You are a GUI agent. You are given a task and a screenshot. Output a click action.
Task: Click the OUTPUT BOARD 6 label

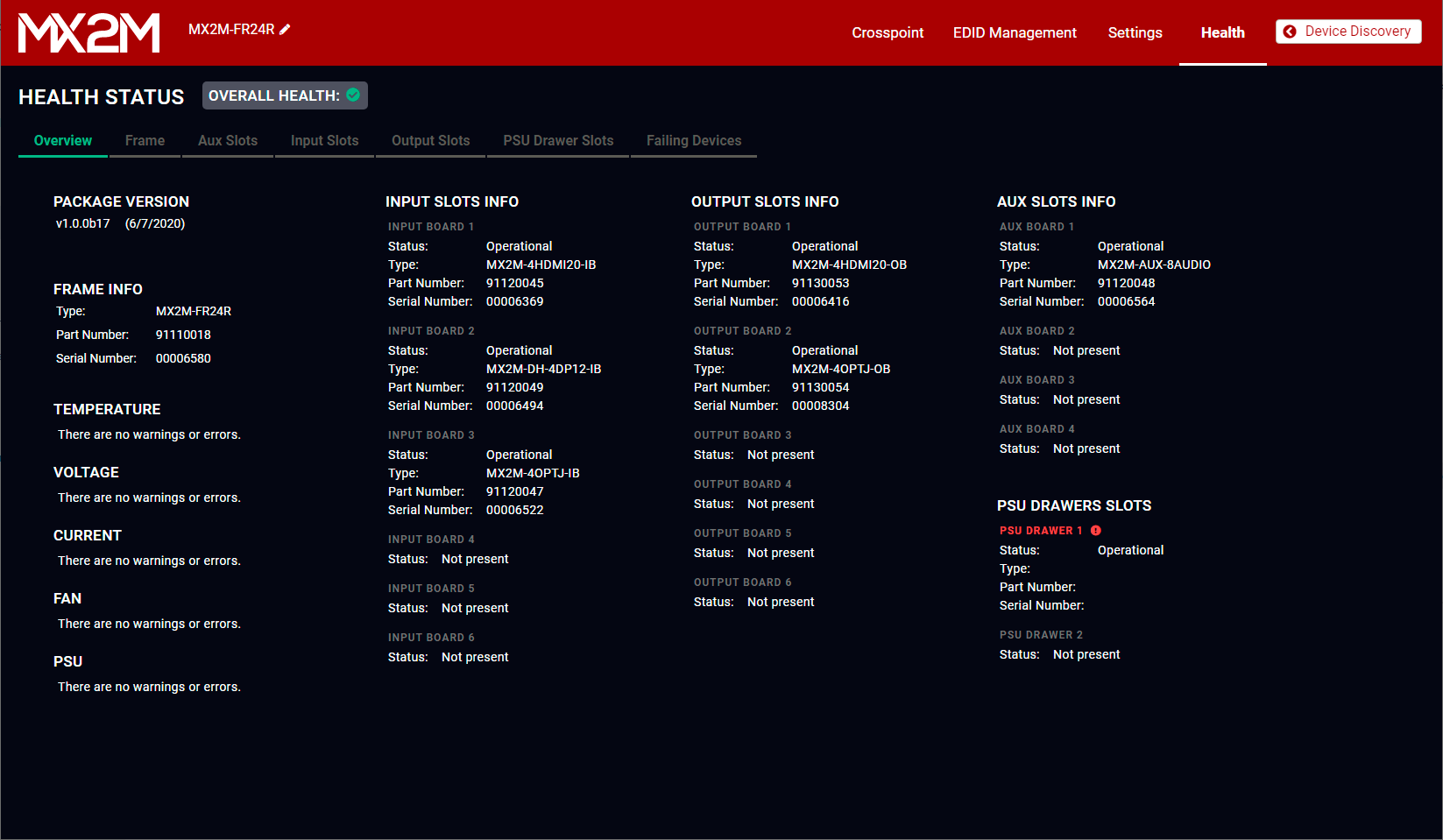tap(742, 582)
